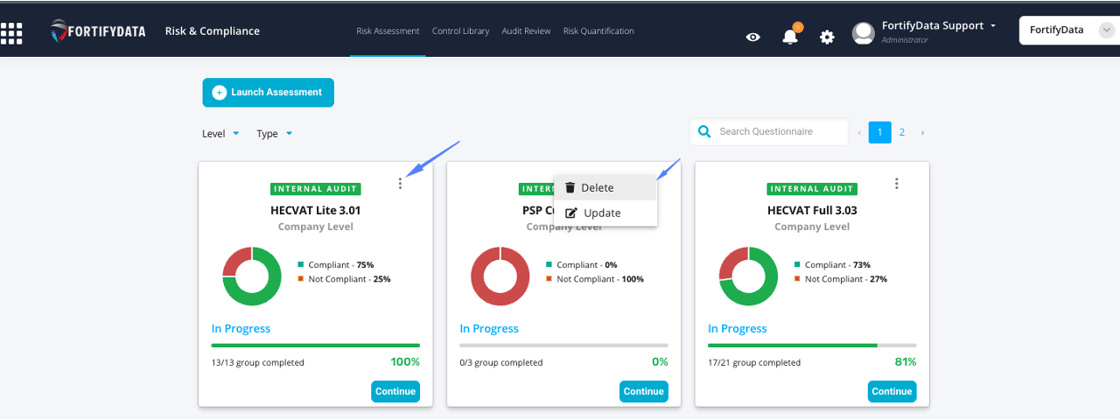The width and height of the screenshot is (1120, 420).
Task: Open the settings gear icon
Action: tap(827, 37)
